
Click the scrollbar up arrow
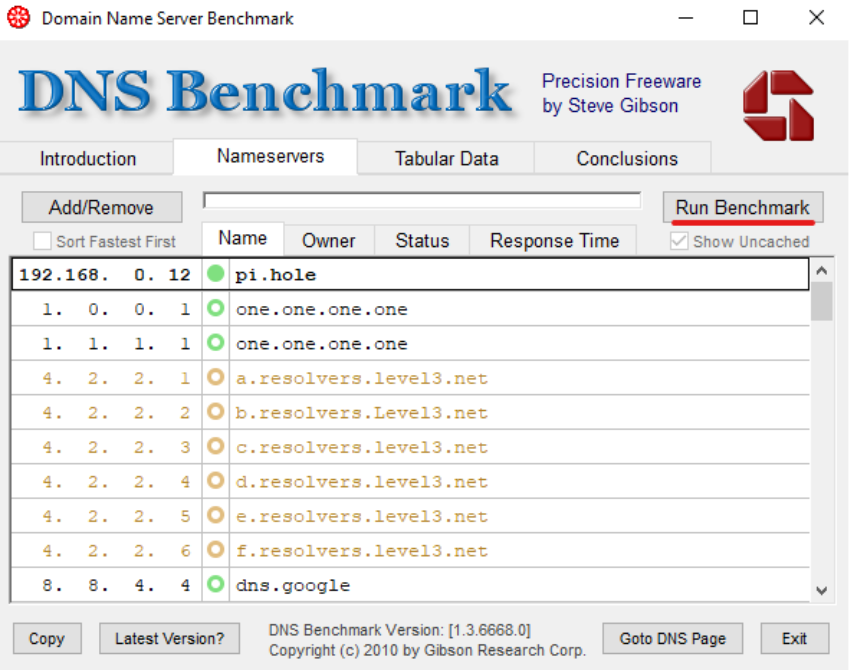coord(821,270)
